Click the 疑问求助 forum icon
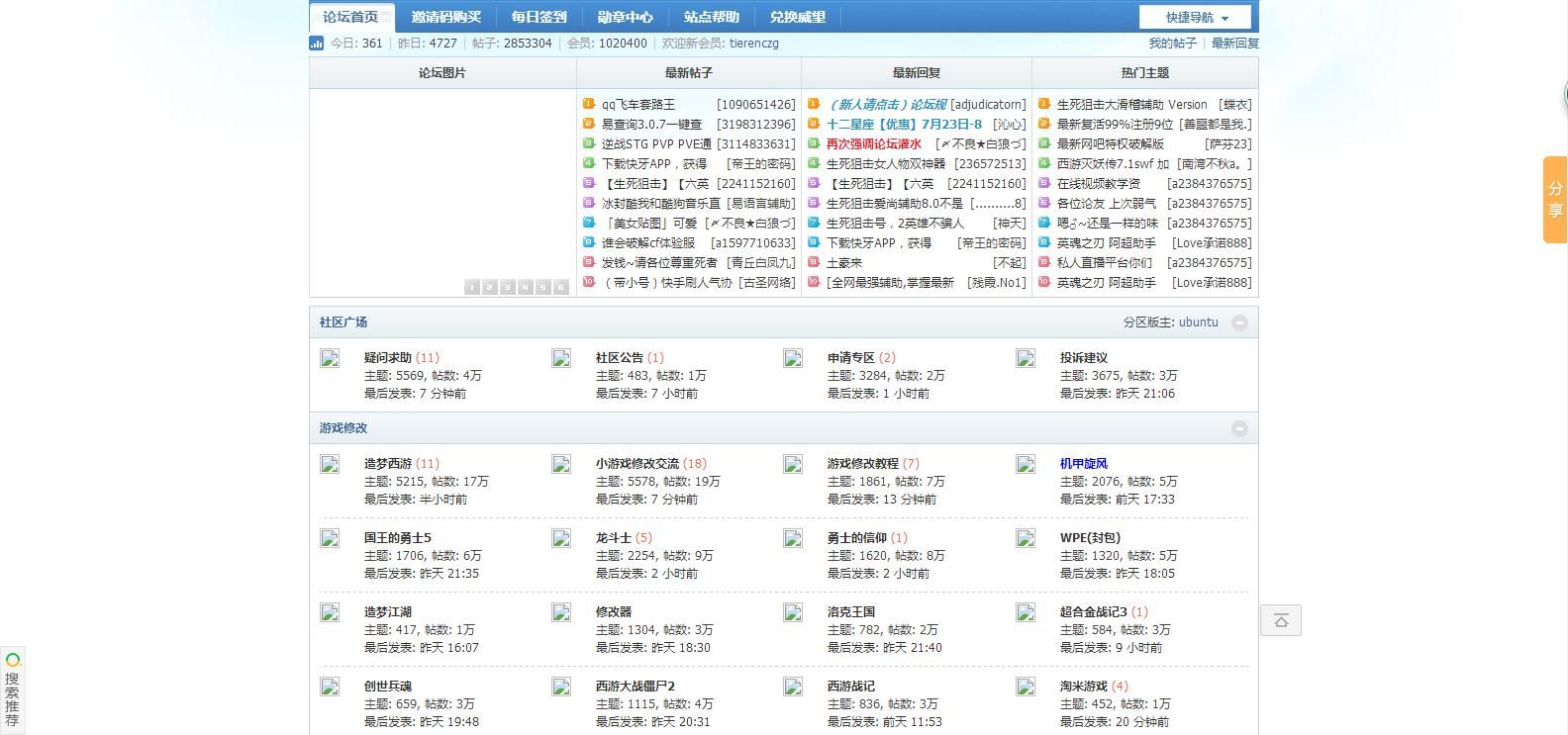 (330, 358)
